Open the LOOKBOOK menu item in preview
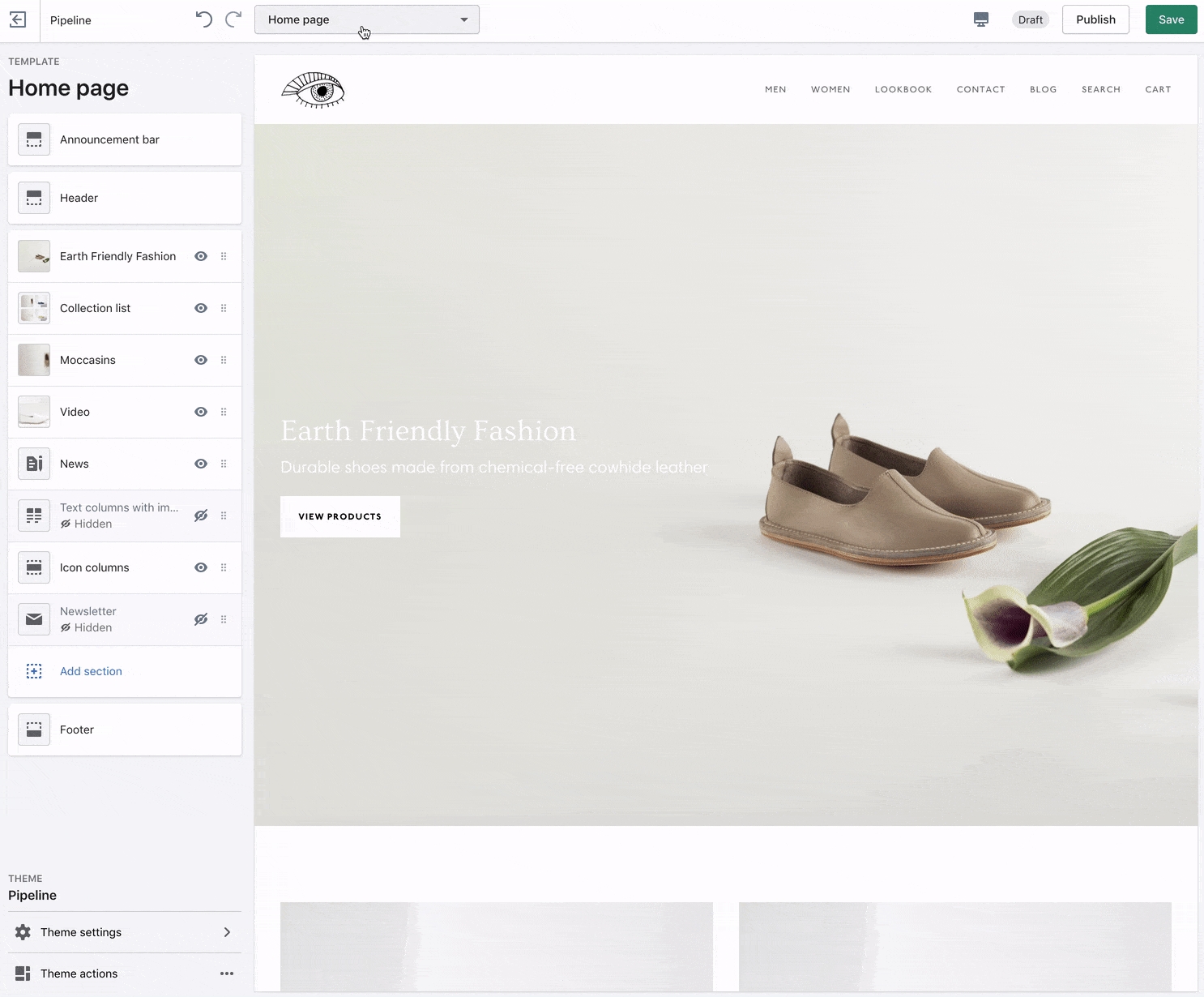The height and width of the screenshot is (997, 1204). (903, 89)
